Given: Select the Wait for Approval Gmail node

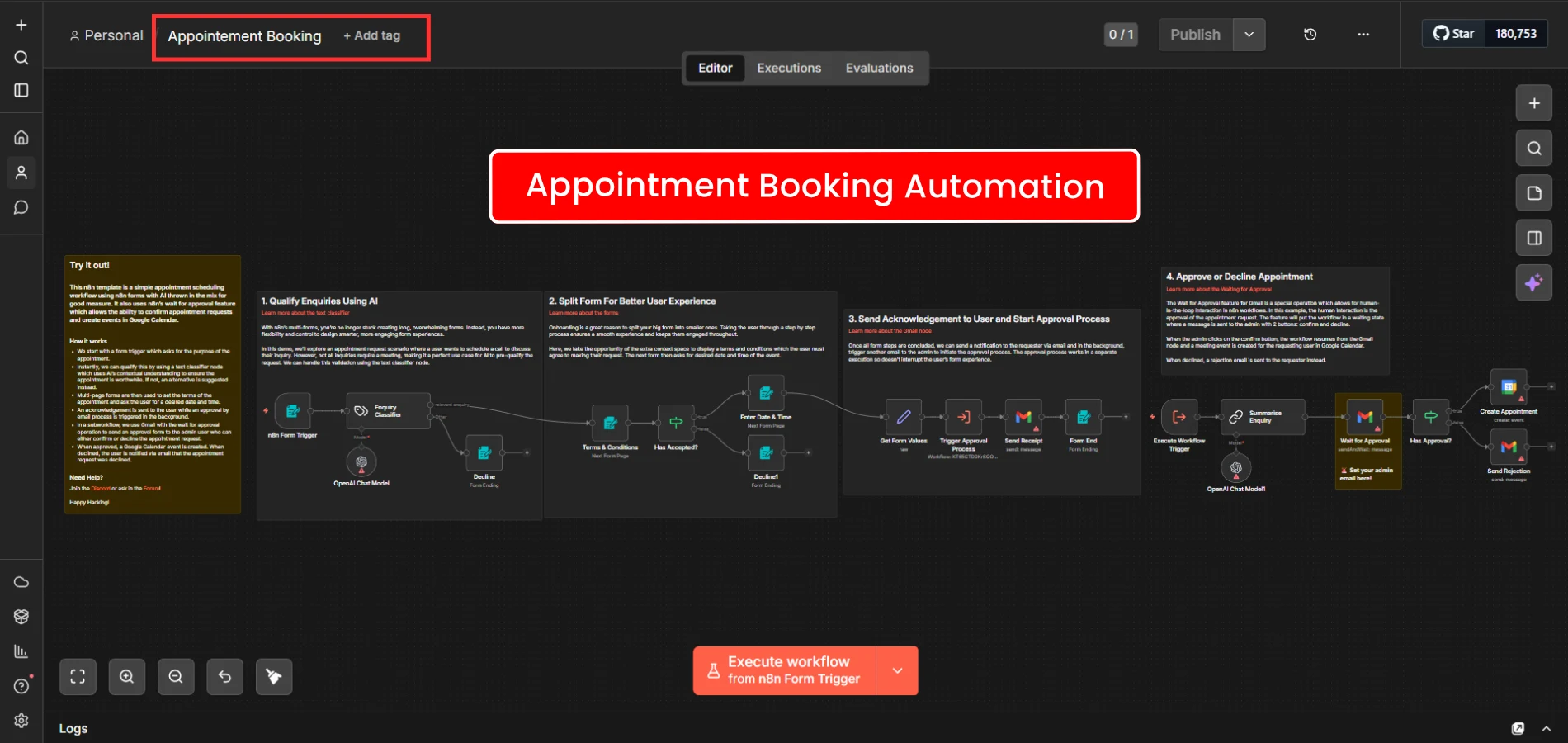Looking at the screenshot, I should 1364,417.
